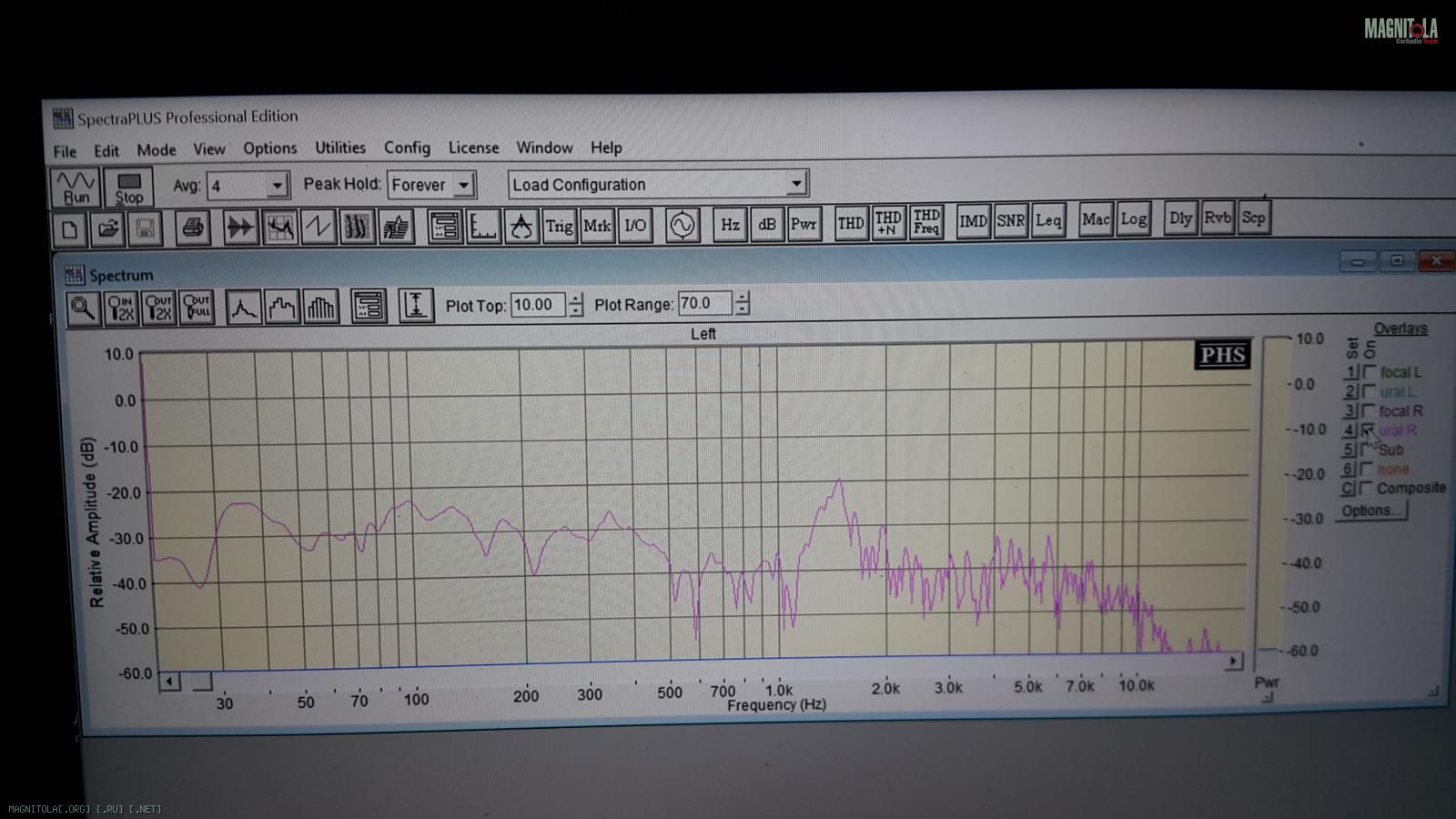The width and height of the screenshot is (1456, 819).
Task: Click the SNR measurement icon
Action: (1010, 221)
